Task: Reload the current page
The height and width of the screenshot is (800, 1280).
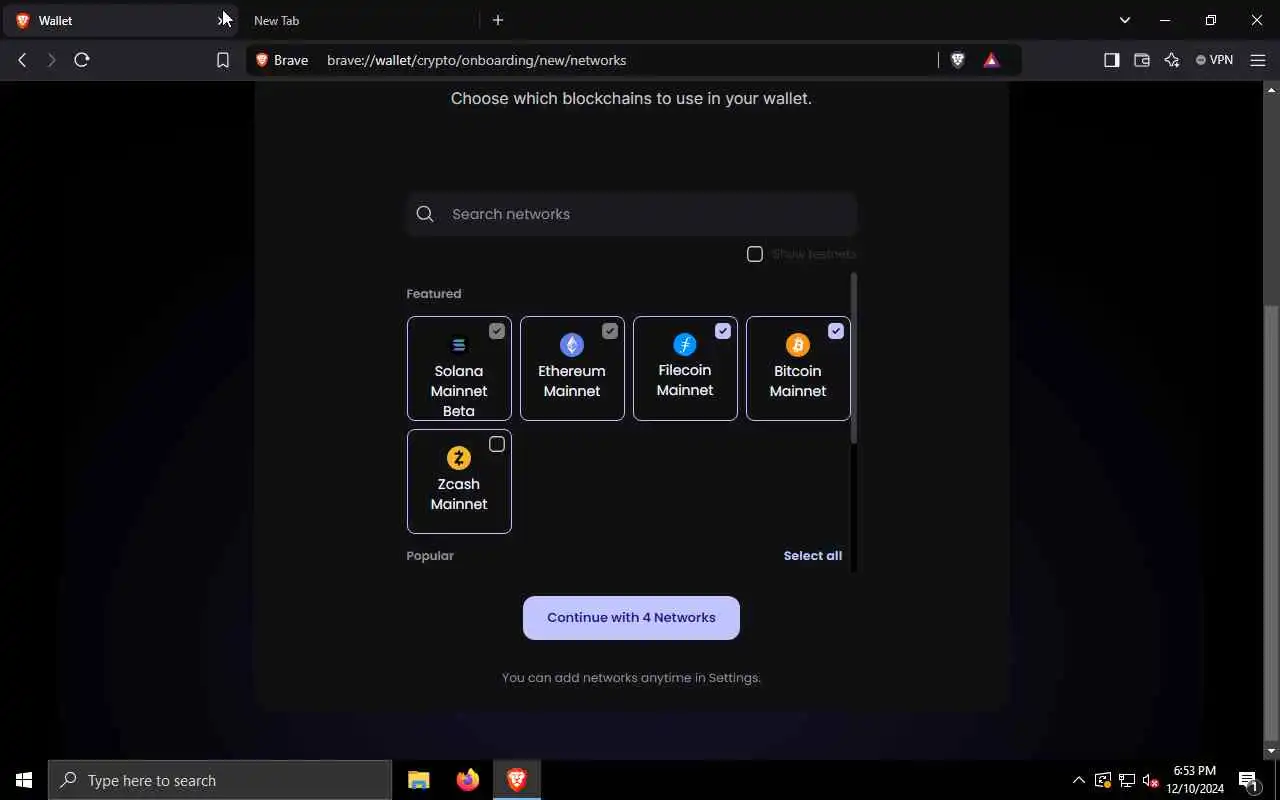Action: (x=82, y=60)
